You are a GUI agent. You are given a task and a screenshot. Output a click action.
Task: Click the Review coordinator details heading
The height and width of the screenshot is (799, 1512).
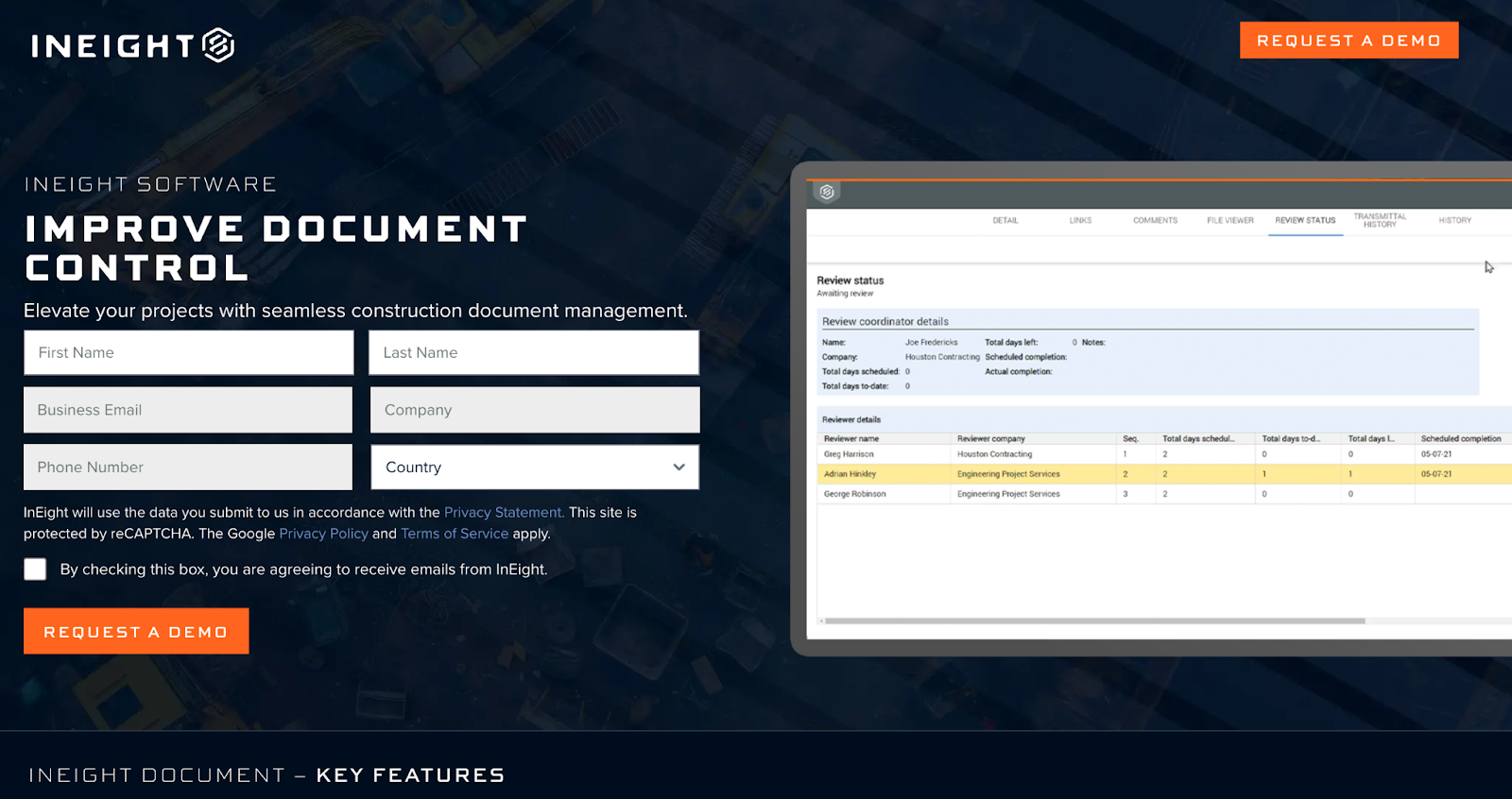(x=885, y=321)
